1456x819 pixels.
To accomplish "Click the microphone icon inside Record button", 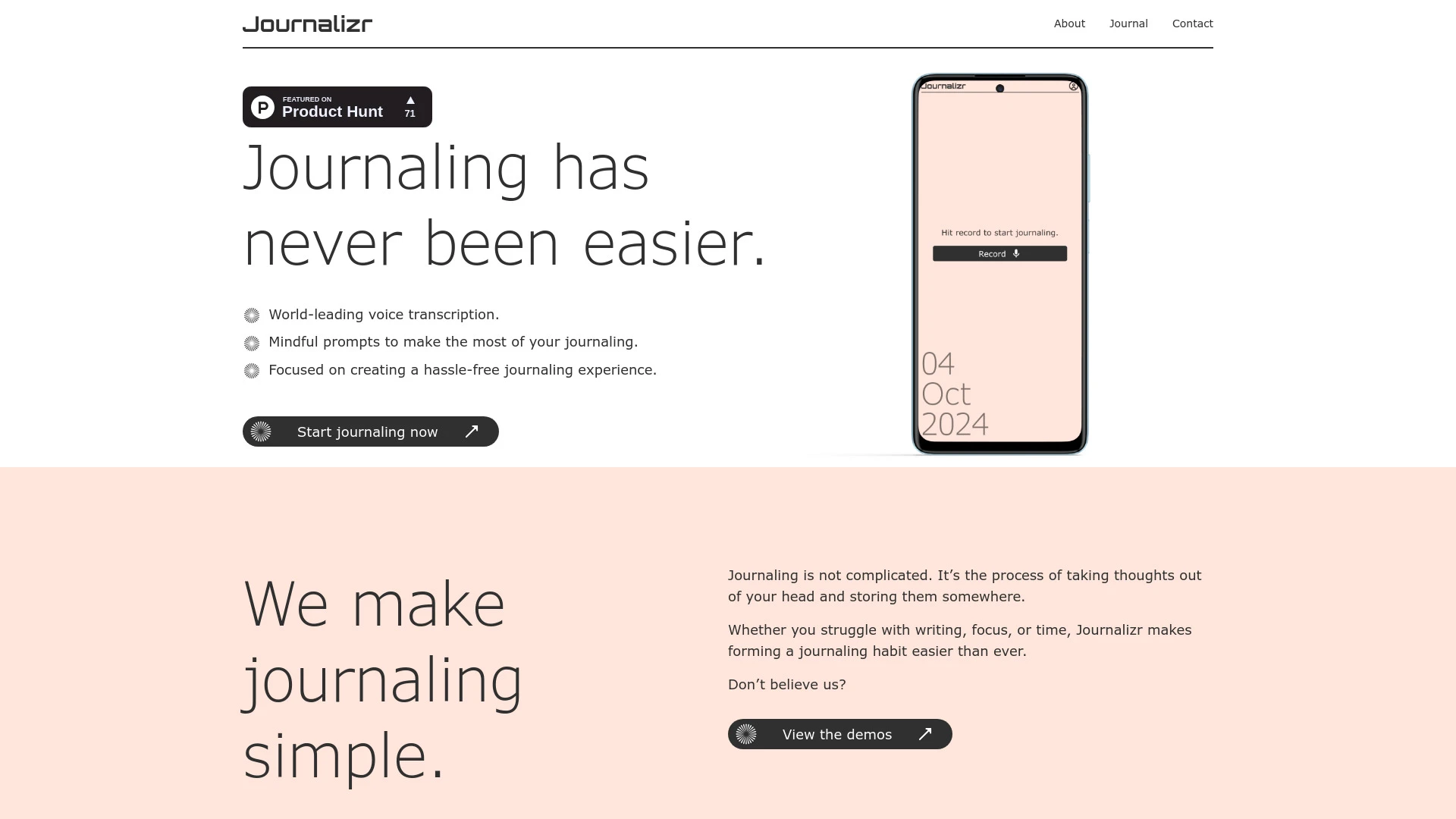I will coord(1017,254).
